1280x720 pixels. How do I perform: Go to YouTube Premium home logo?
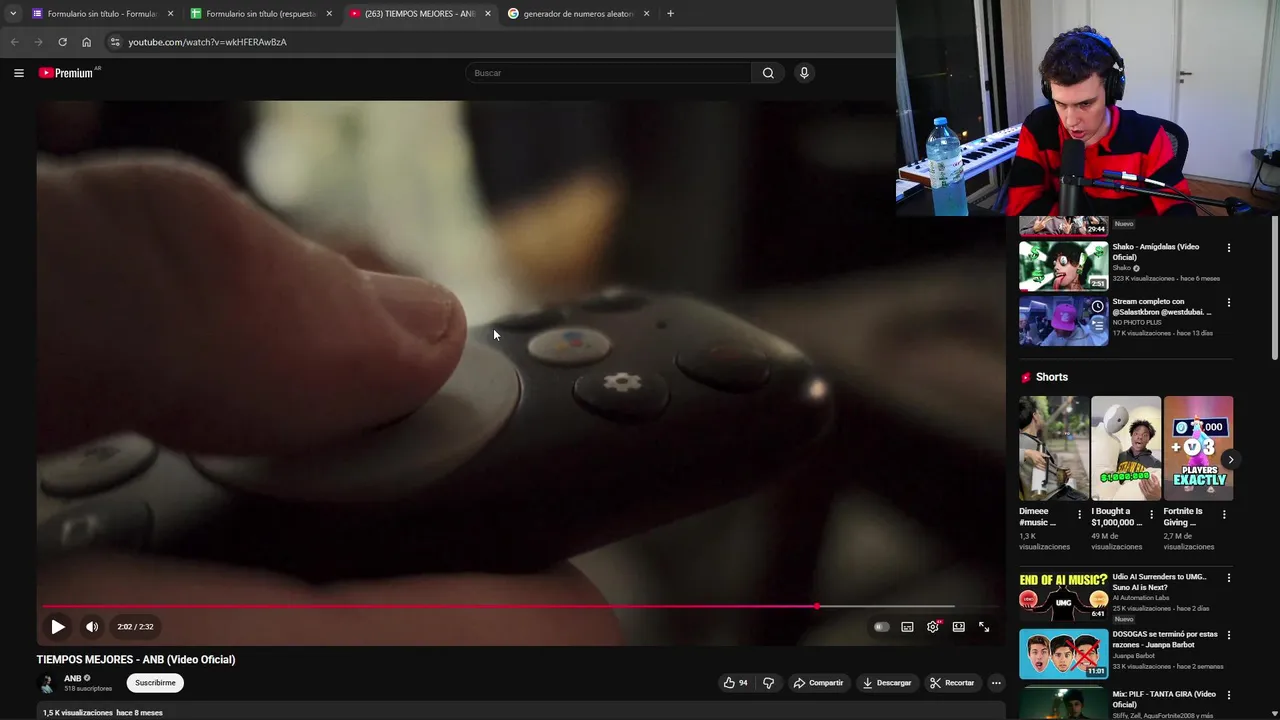click(69, 73)
